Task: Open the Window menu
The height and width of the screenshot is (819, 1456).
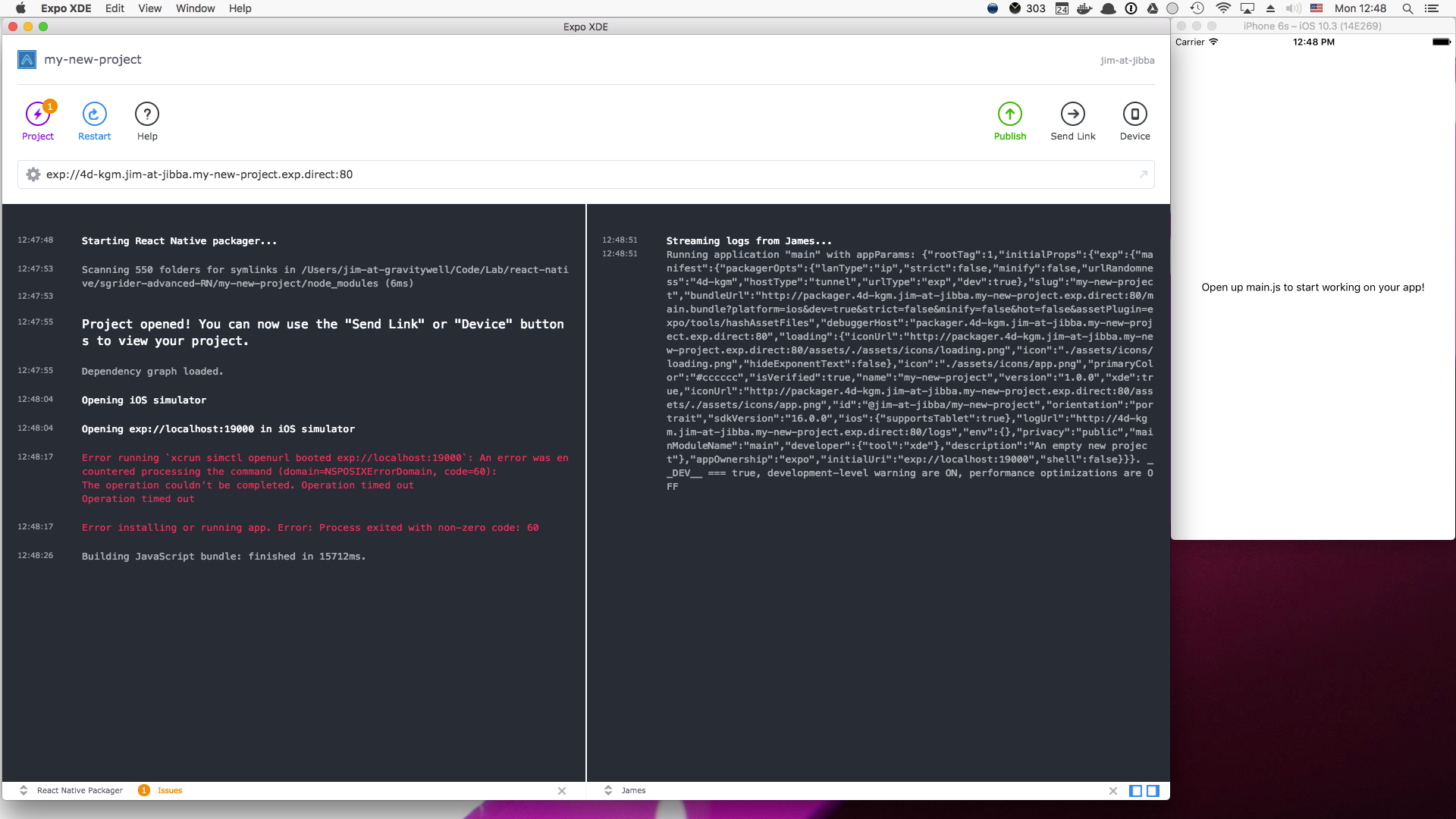Action: pos(195,8)
